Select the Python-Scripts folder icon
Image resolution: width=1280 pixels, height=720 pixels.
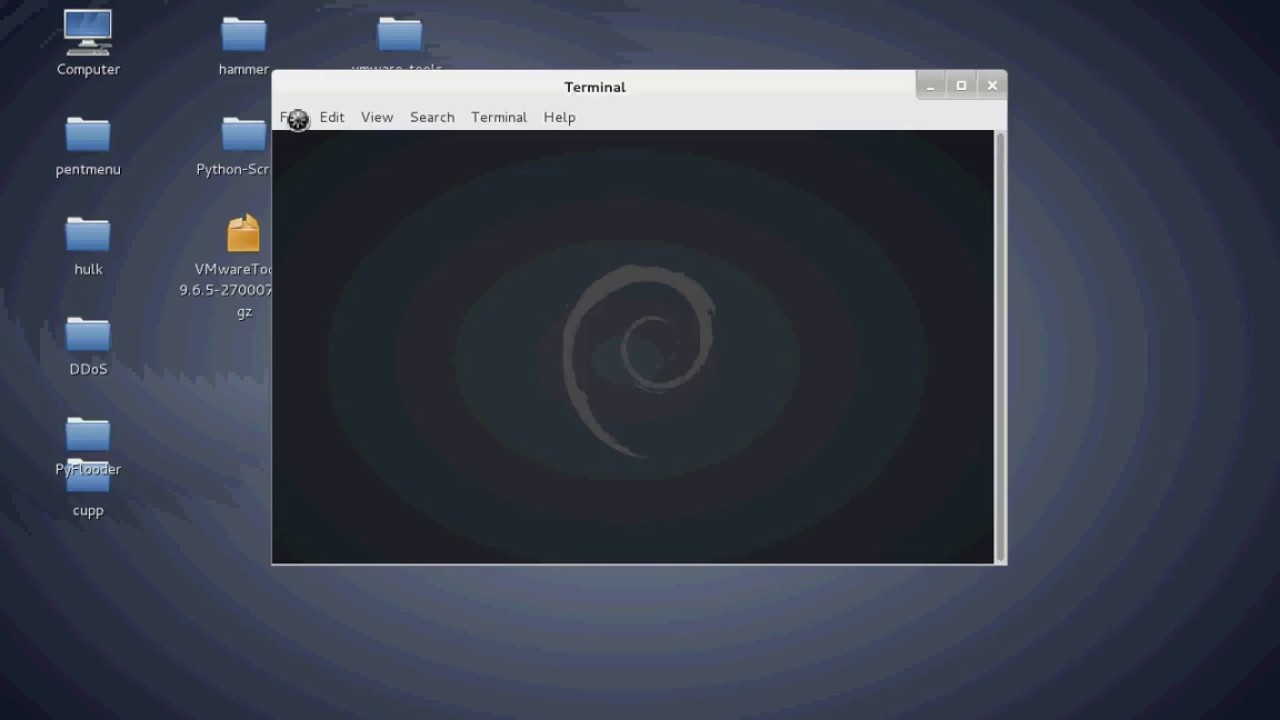[244, 135]
